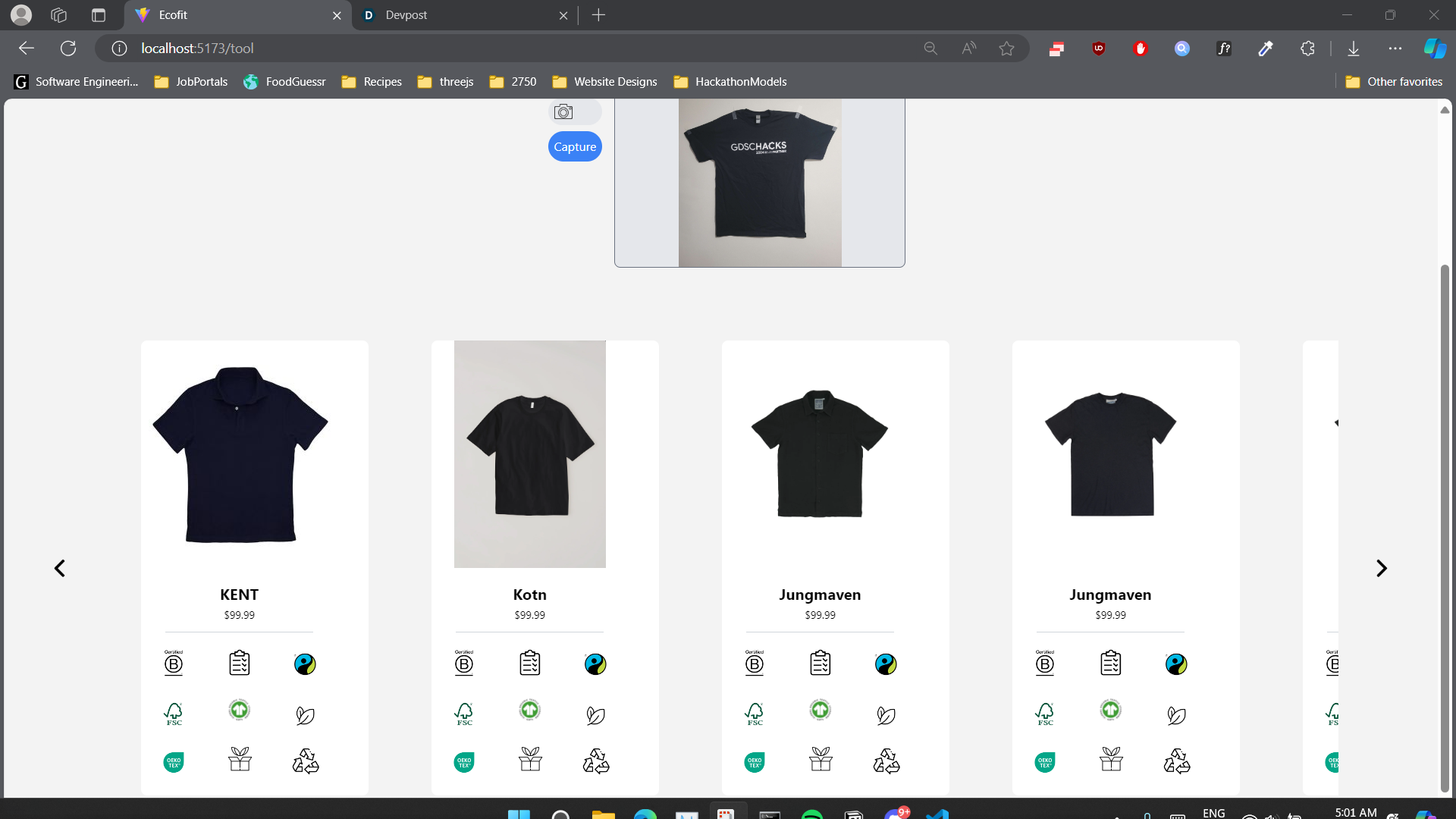Open the Recipes bookmarks folder

tap(372, 82)
